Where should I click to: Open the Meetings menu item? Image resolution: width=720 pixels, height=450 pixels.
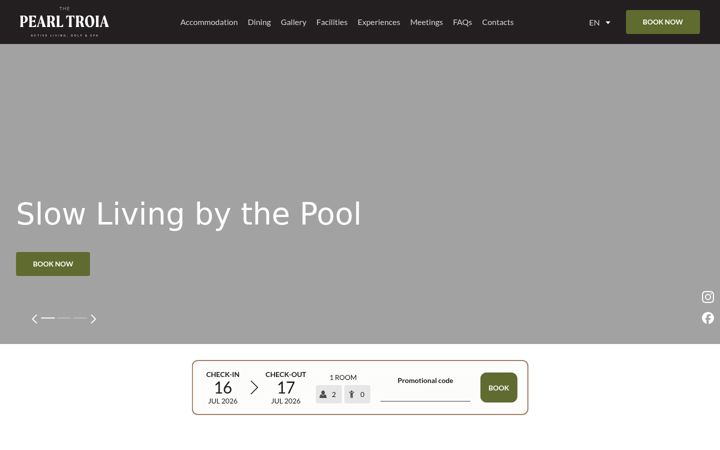click(x=426, y=22)
